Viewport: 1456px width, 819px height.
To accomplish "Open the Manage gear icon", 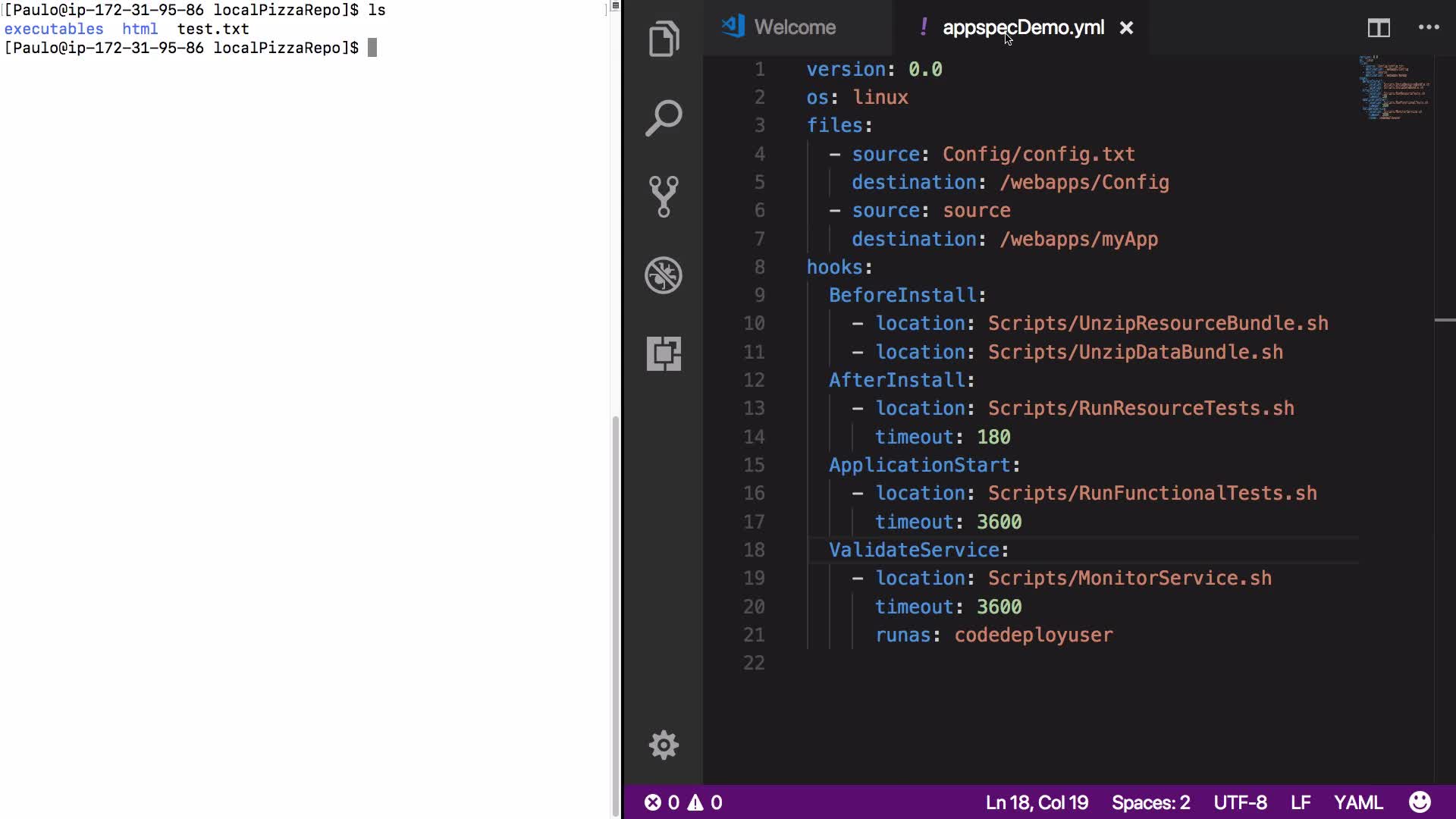I will point(664,745).
